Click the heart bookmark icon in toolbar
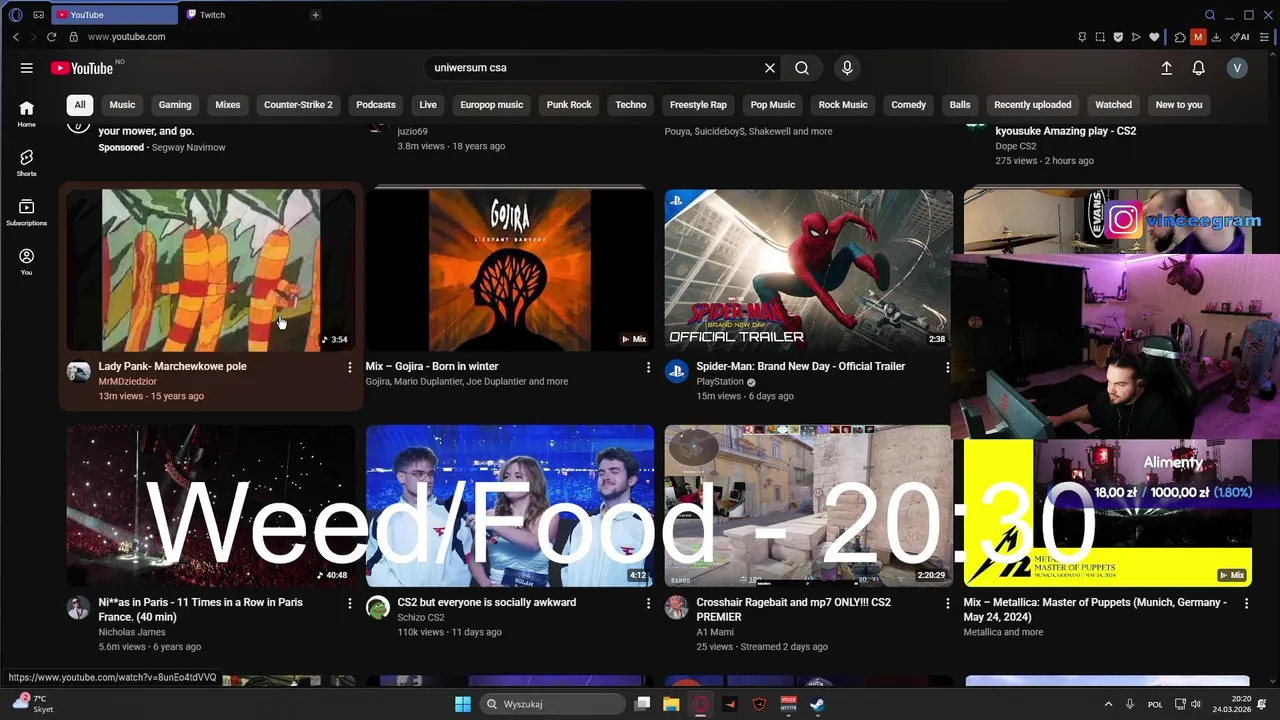 (x=1154, y=37)
